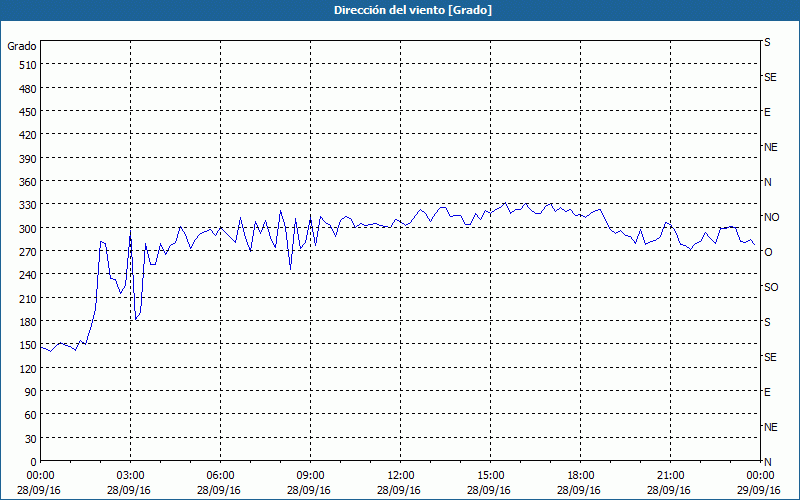Image resolution: width=800 pixels, height=500 pixels.
Task: Click the first 00:00 label dated 28/09/16
Action: pos(39,476)
